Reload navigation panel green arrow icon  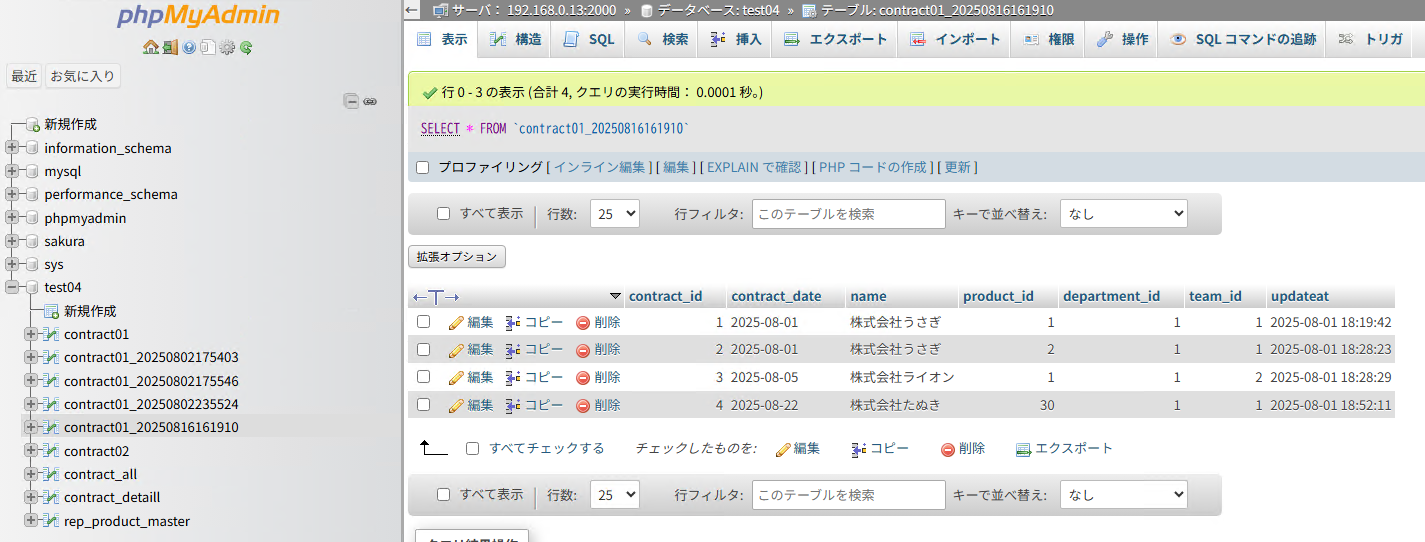246,47
